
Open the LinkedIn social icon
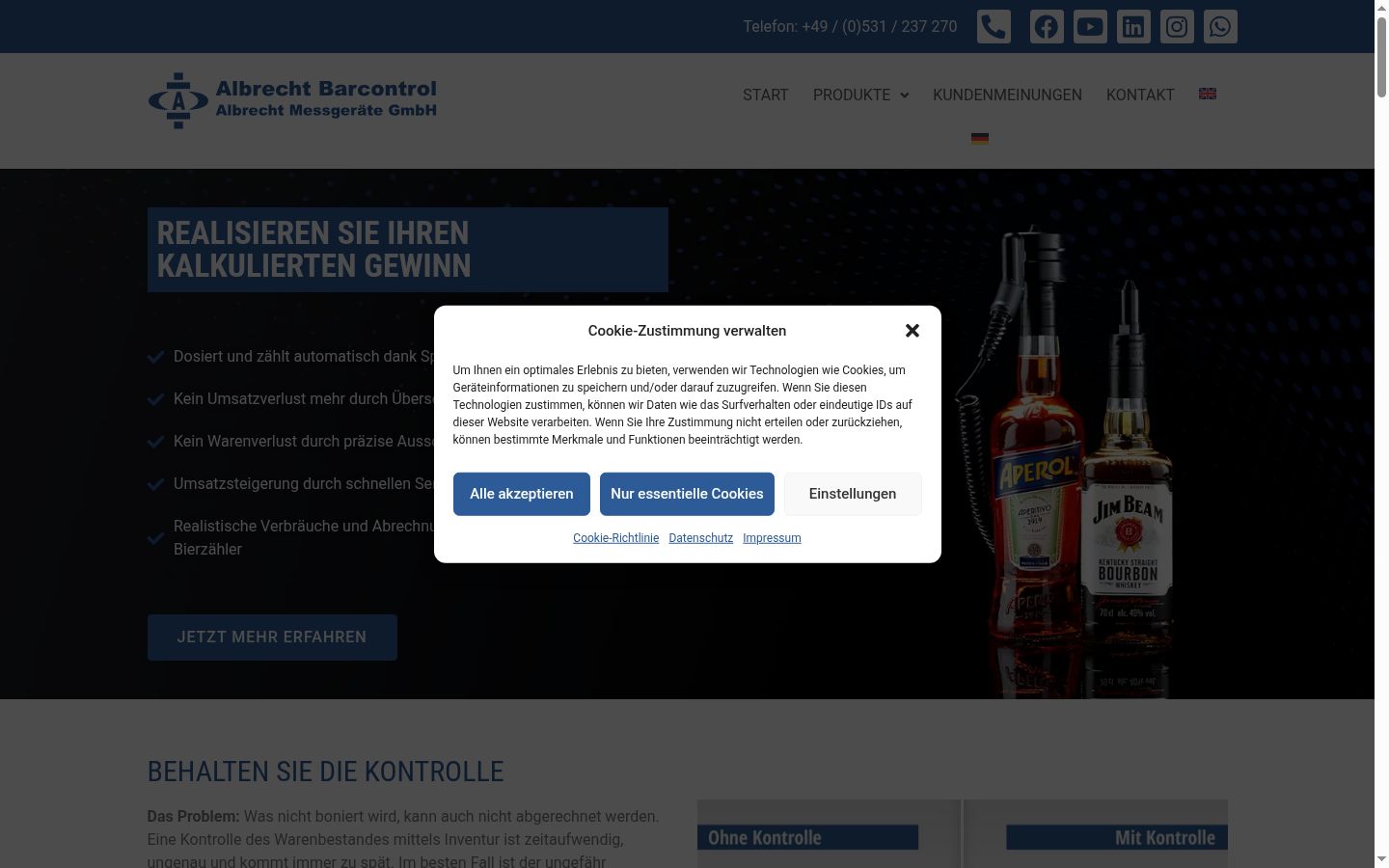tap(1133, 27)
